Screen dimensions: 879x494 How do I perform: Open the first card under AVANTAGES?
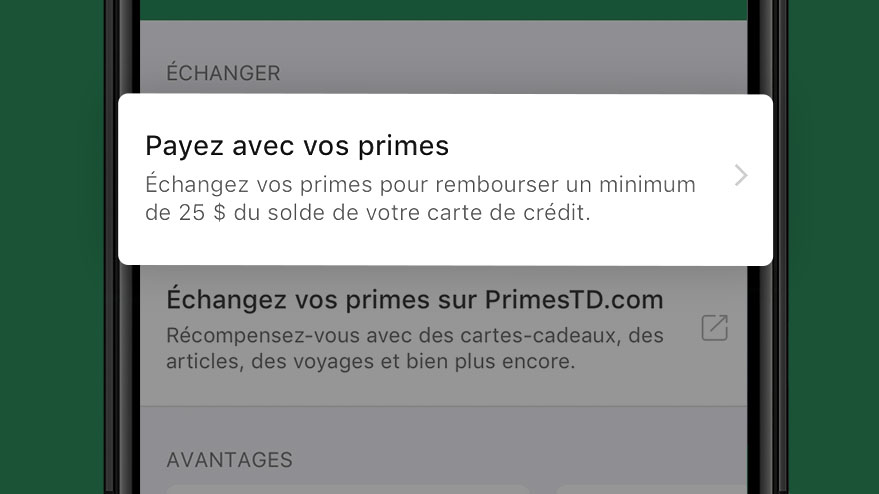pos(348,490)
